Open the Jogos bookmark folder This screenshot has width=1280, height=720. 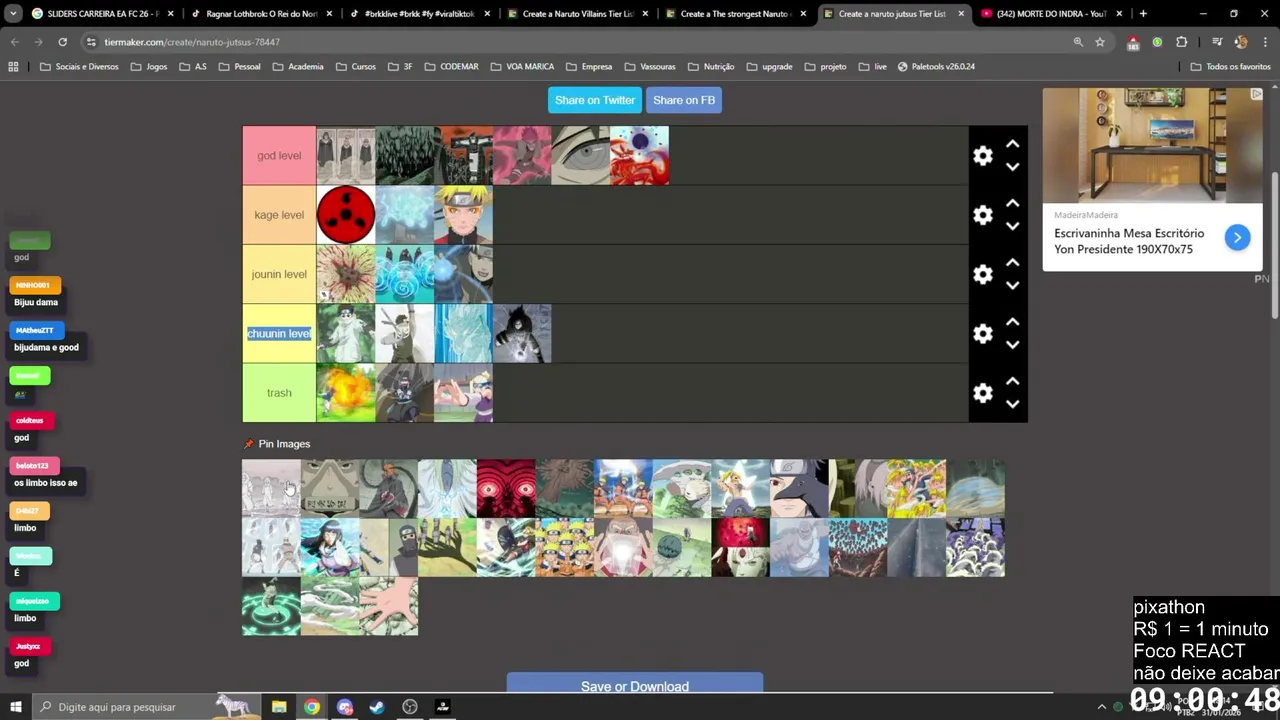[149, 67]
